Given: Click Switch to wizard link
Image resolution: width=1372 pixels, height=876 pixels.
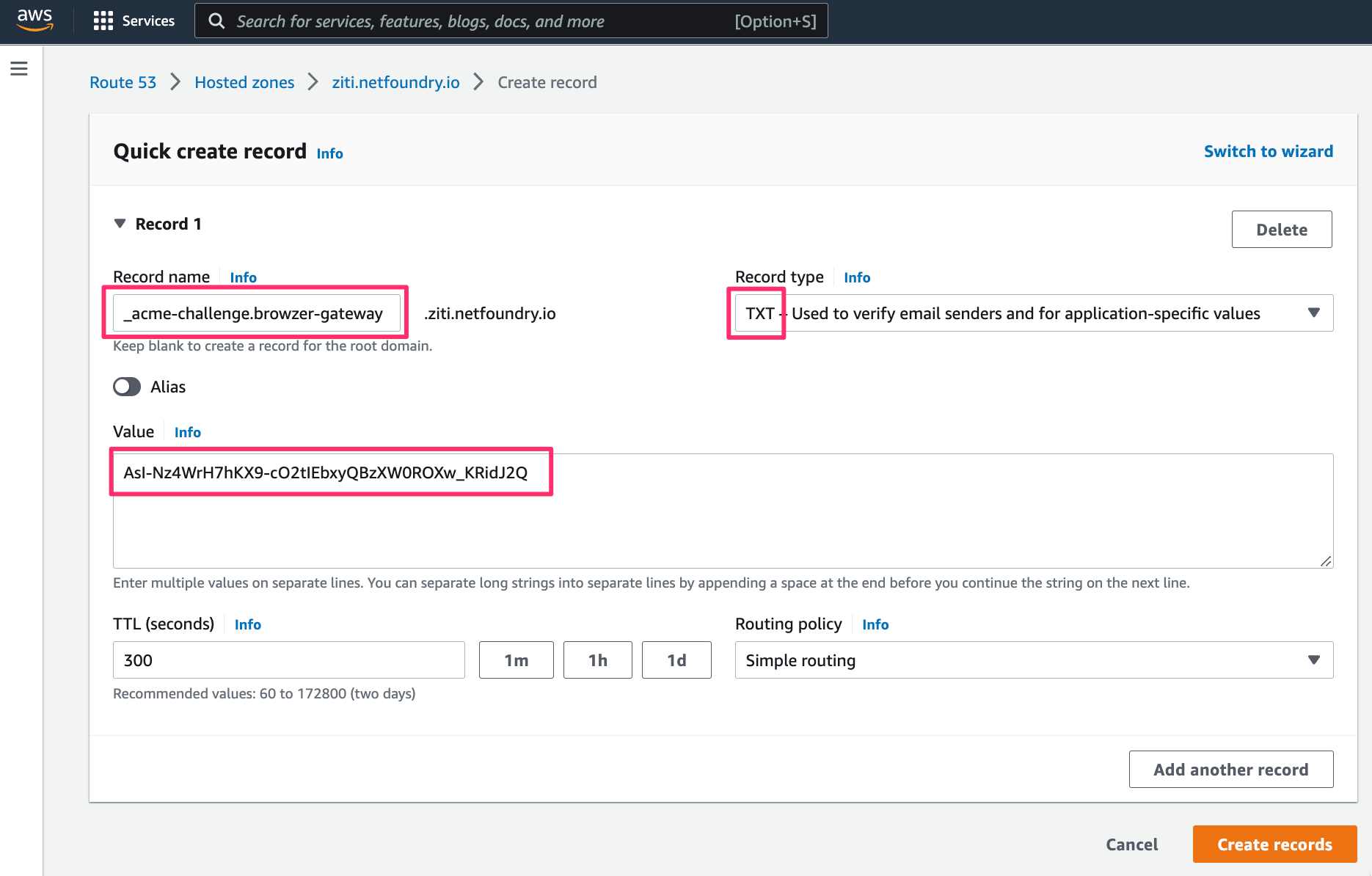Looking at the screenshot, I should pos(1268,151).
